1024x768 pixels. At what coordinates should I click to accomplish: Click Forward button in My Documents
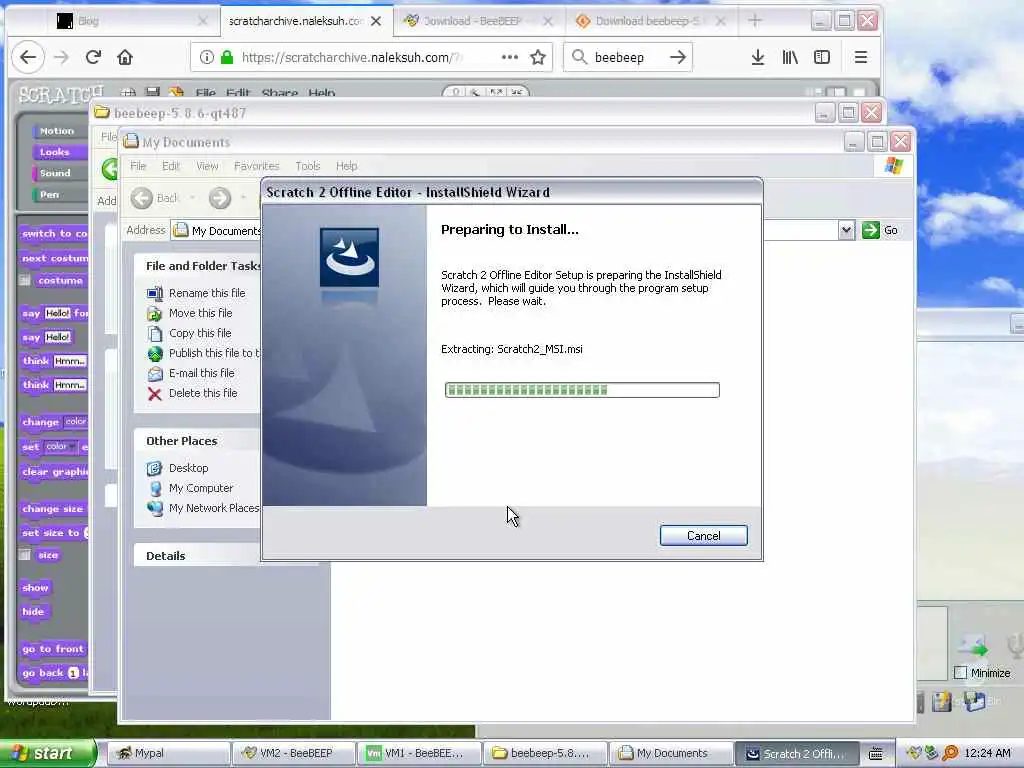point(220,198)
